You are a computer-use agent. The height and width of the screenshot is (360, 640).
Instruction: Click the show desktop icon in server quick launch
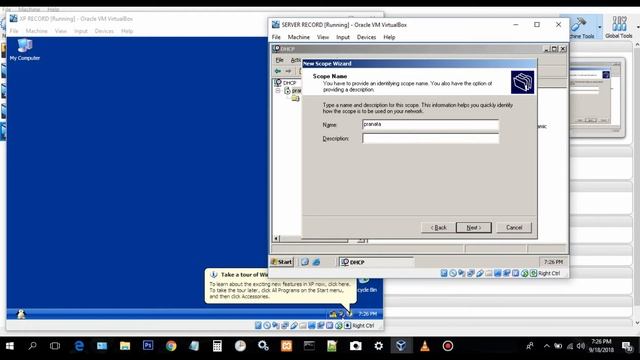[x=305, y=262]
